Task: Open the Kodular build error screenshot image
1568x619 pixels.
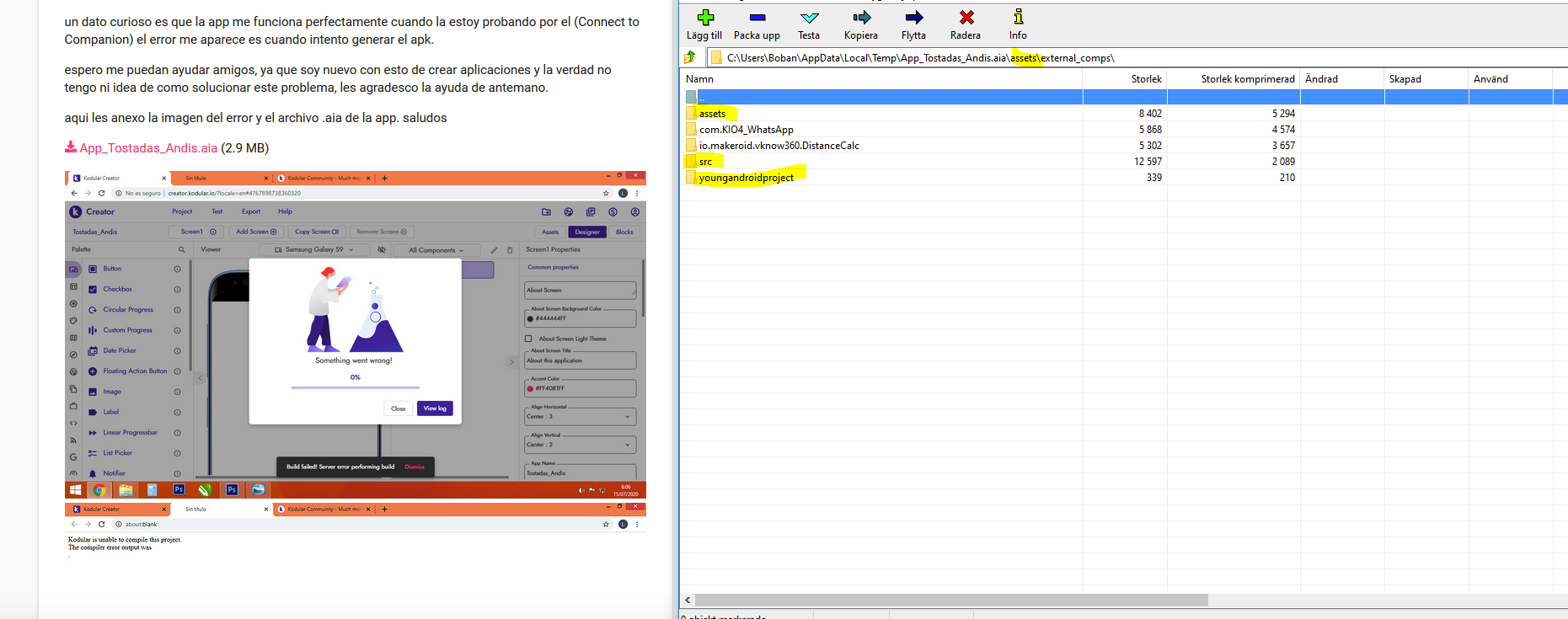Action: point(356,335)
